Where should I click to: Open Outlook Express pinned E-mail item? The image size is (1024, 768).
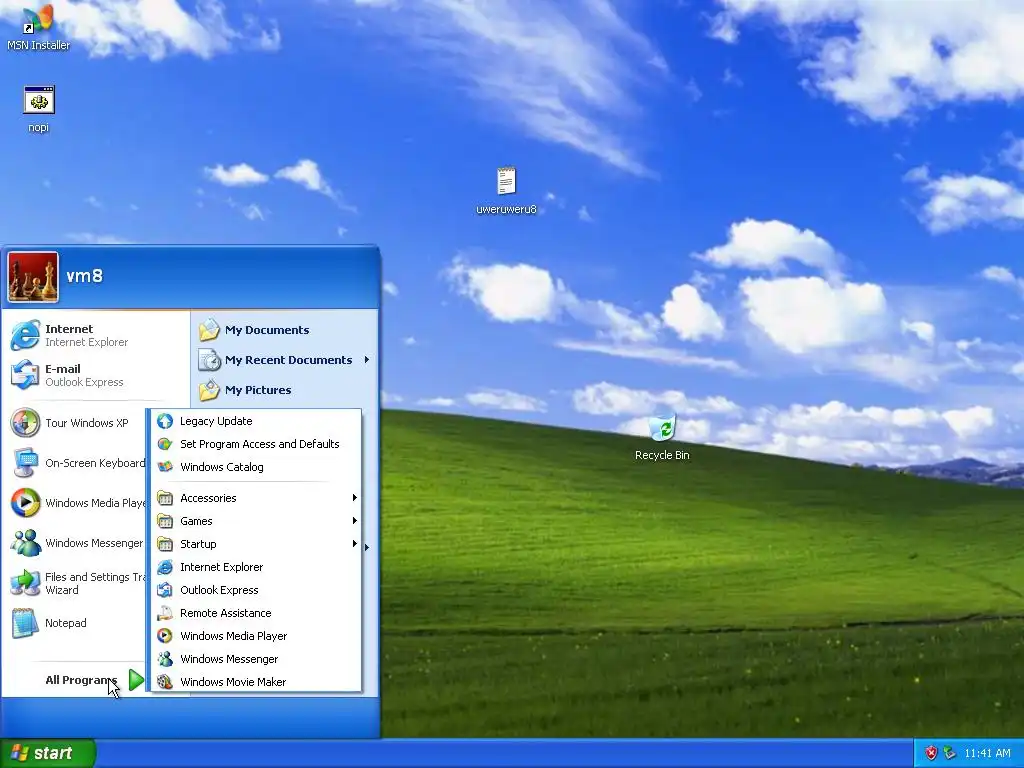[95, 375]
